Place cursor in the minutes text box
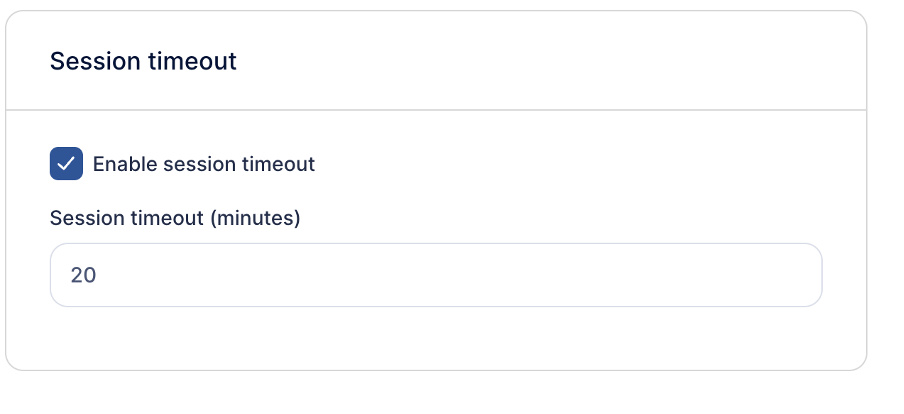904x414 pixels. (436, 275)
